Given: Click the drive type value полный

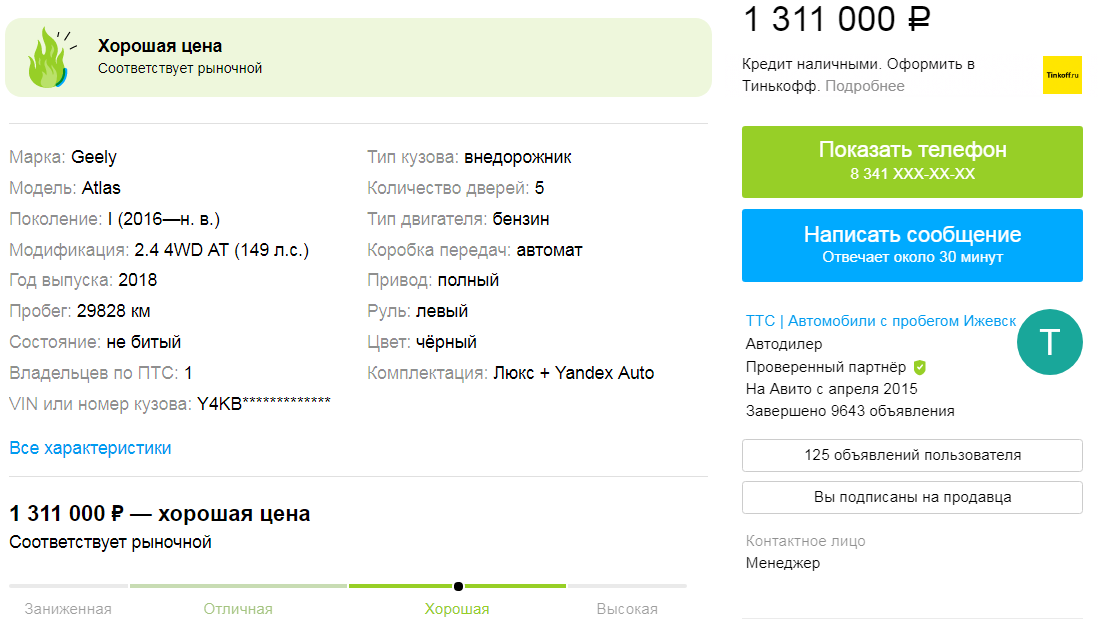Looking at the screenshot, I should pyautogui.click(x=468, y=281).
